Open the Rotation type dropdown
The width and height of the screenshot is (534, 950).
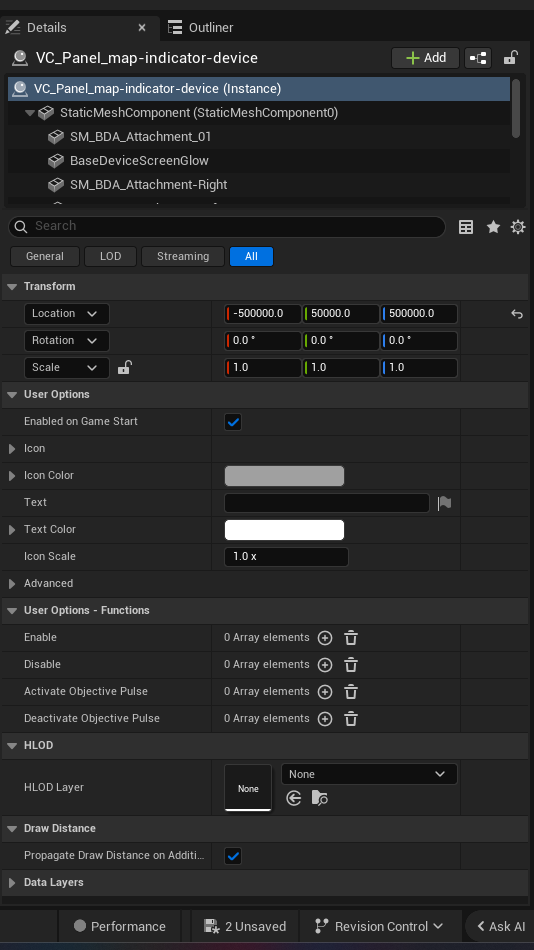click(67, 340)
